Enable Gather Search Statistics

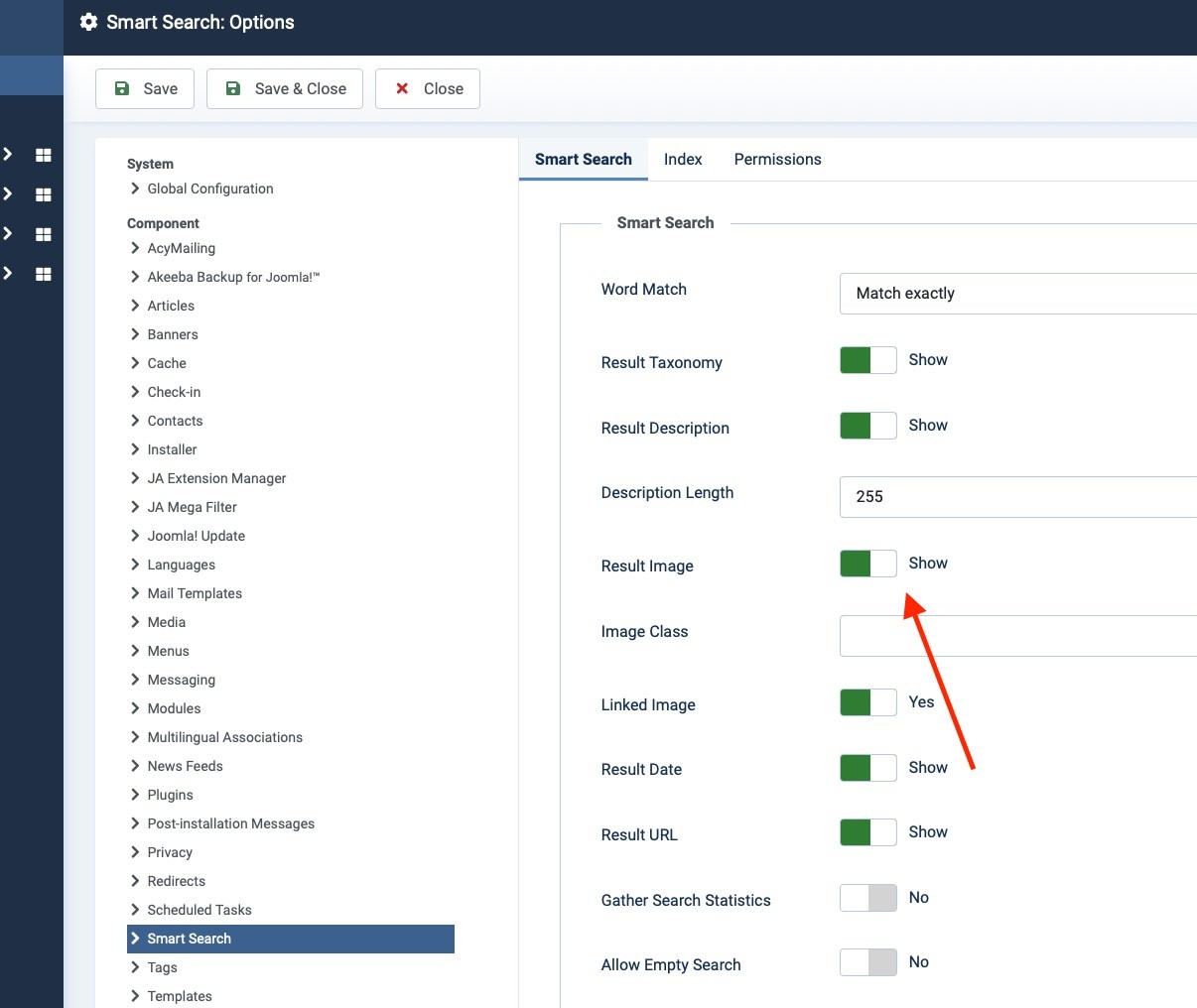(x=867, y=898)
